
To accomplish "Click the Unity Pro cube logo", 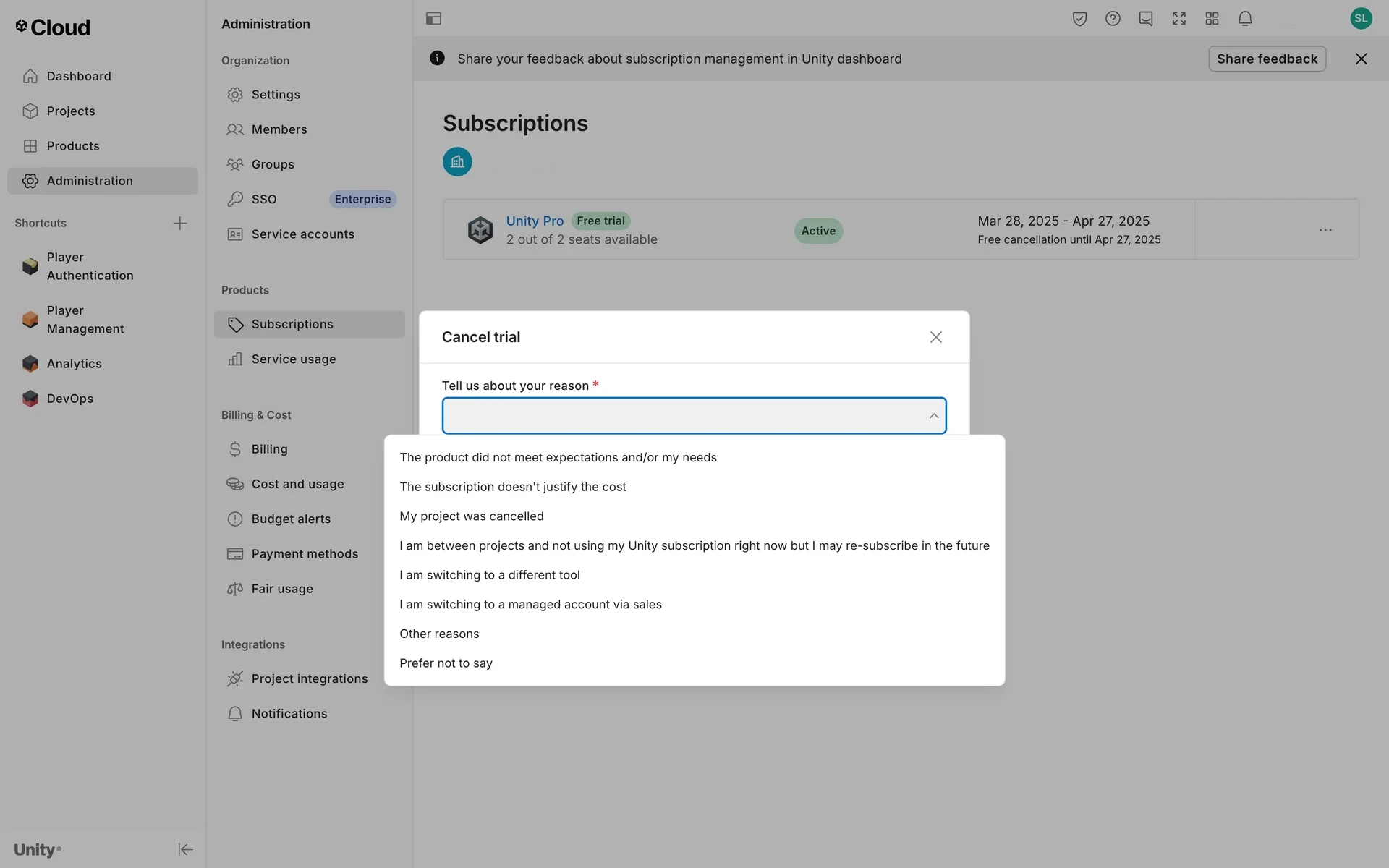I will 480,230.
